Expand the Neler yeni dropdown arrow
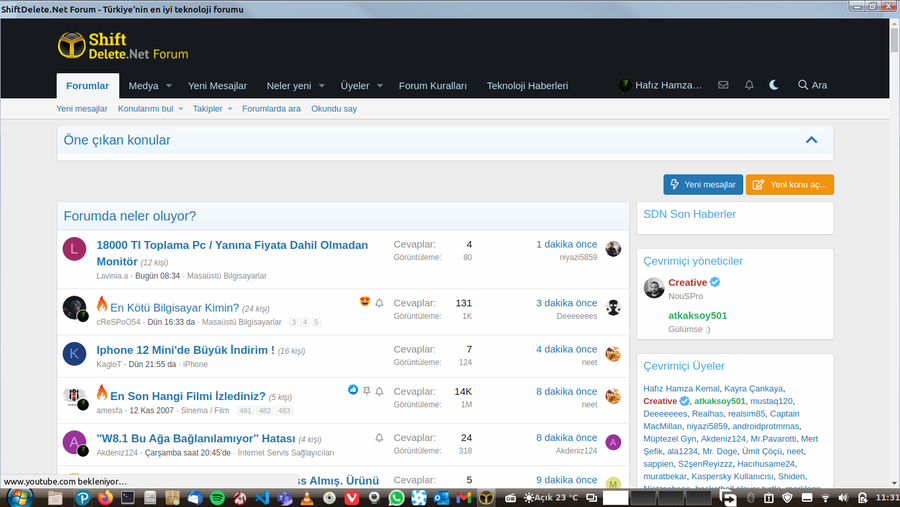 tap(321, 86)
